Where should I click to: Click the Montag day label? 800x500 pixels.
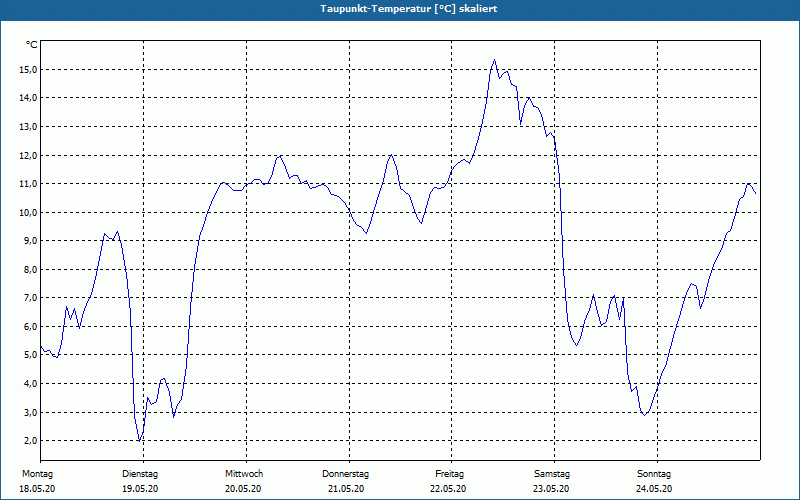[x=37, y=474]
